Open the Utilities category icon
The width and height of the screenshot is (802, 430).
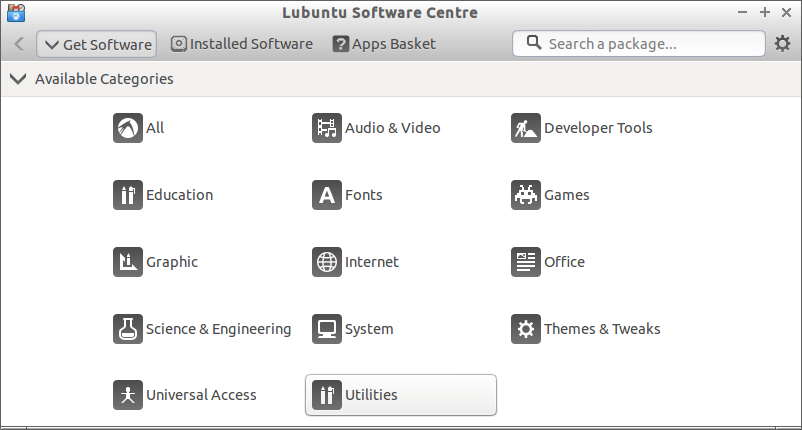pyautogui.click(x=327, y=395)
